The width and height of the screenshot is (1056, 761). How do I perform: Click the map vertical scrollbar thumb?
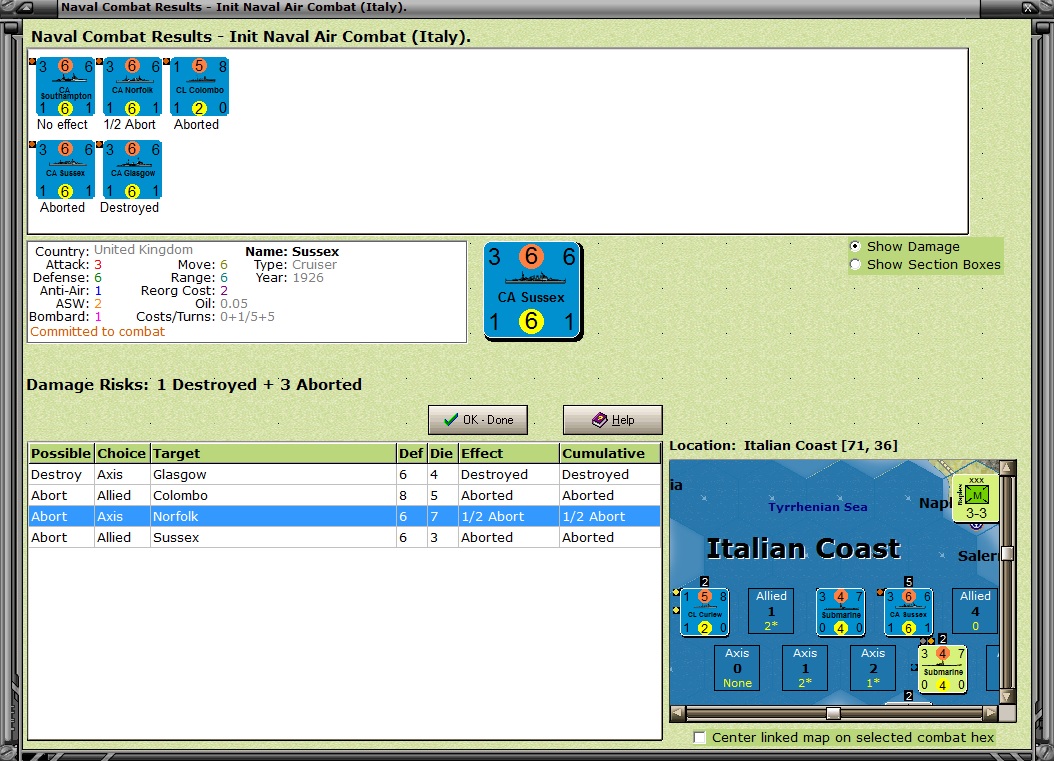1008,553
